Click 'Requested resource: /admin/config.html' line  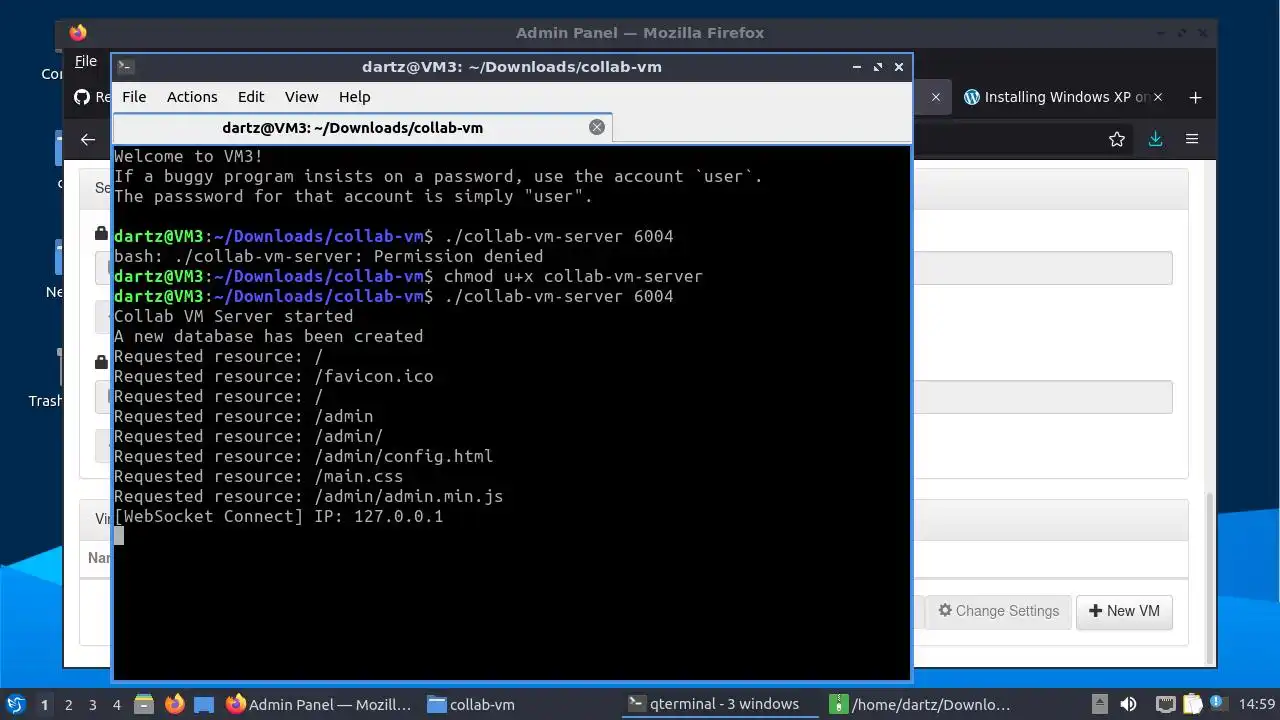[303, 456]
